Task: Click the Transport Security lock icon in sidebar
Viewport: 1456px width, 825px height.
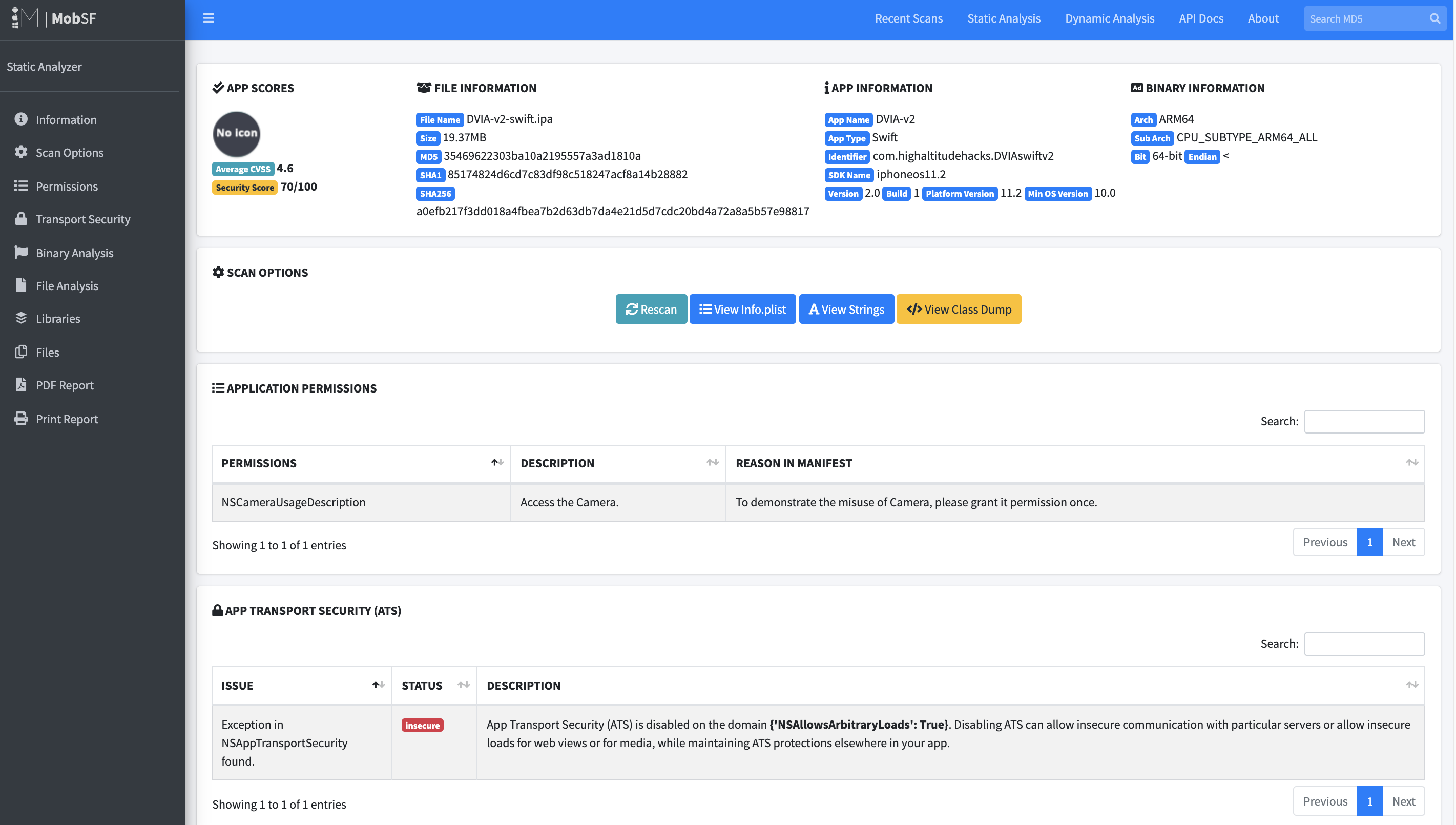Action: 21,218
